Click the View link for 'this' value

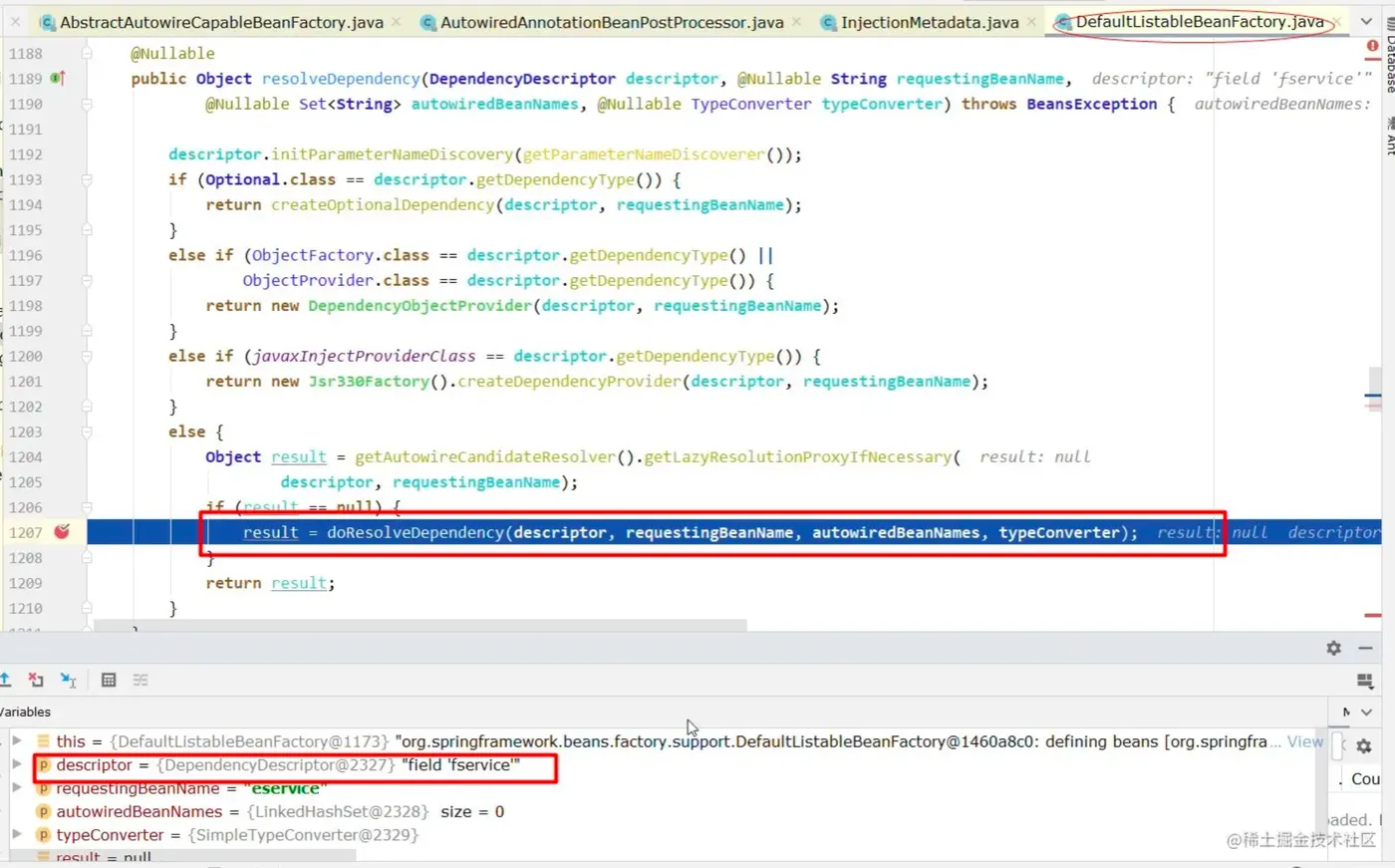(x=1304, y=740)
